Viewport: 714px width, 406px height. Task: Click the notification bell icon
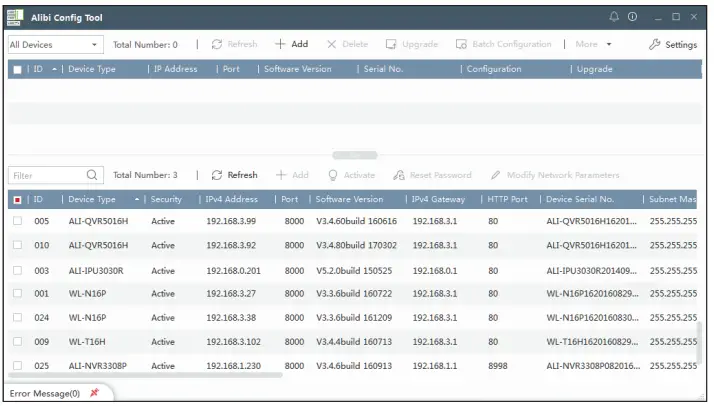point(614,17)
